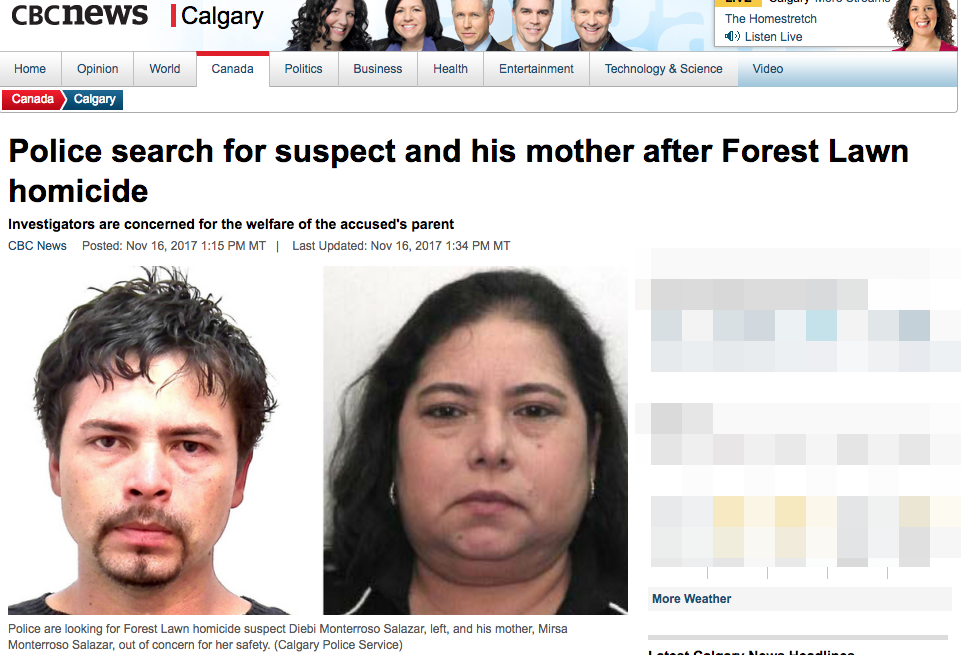The width and height of the screenshot is (970, 655).
Task: Click The Homestretch show link
Action: point(771,19)
